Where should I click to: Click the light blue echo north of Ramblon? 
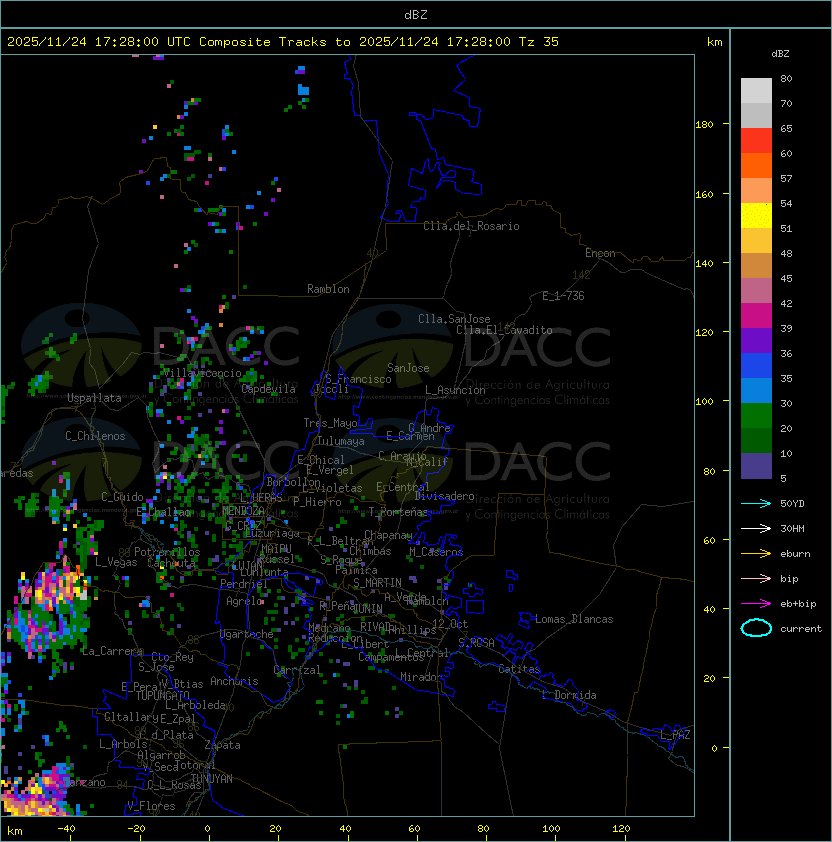pos(303,90)
